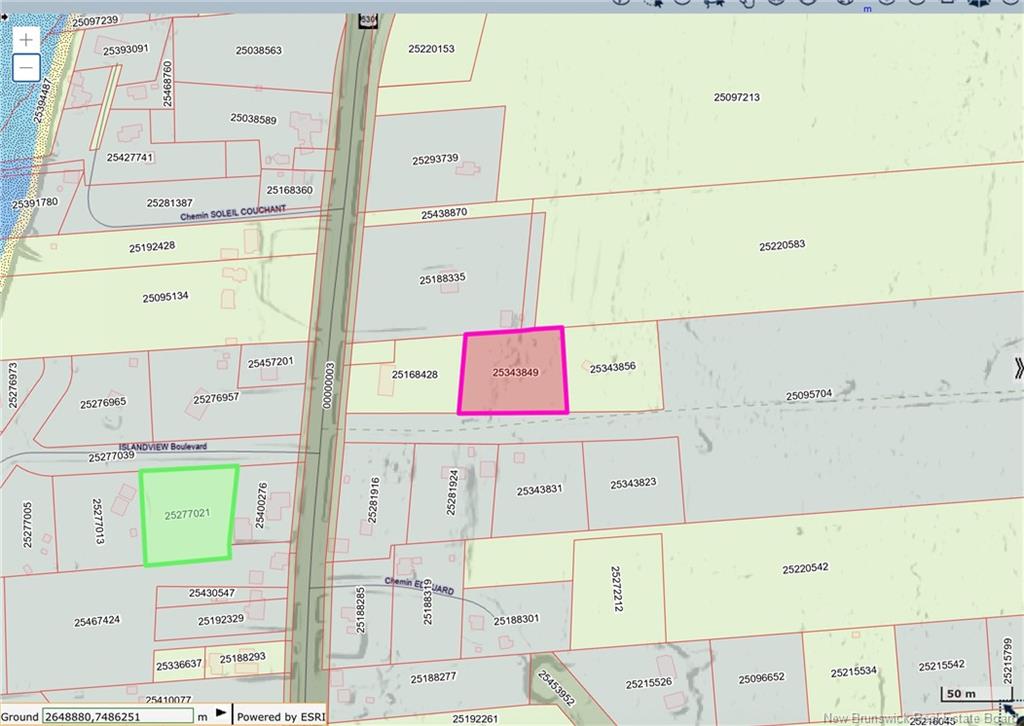Click the Ground coordinate input field
Viewport: 1024px width, 726px height.
[x=118, y=716]
